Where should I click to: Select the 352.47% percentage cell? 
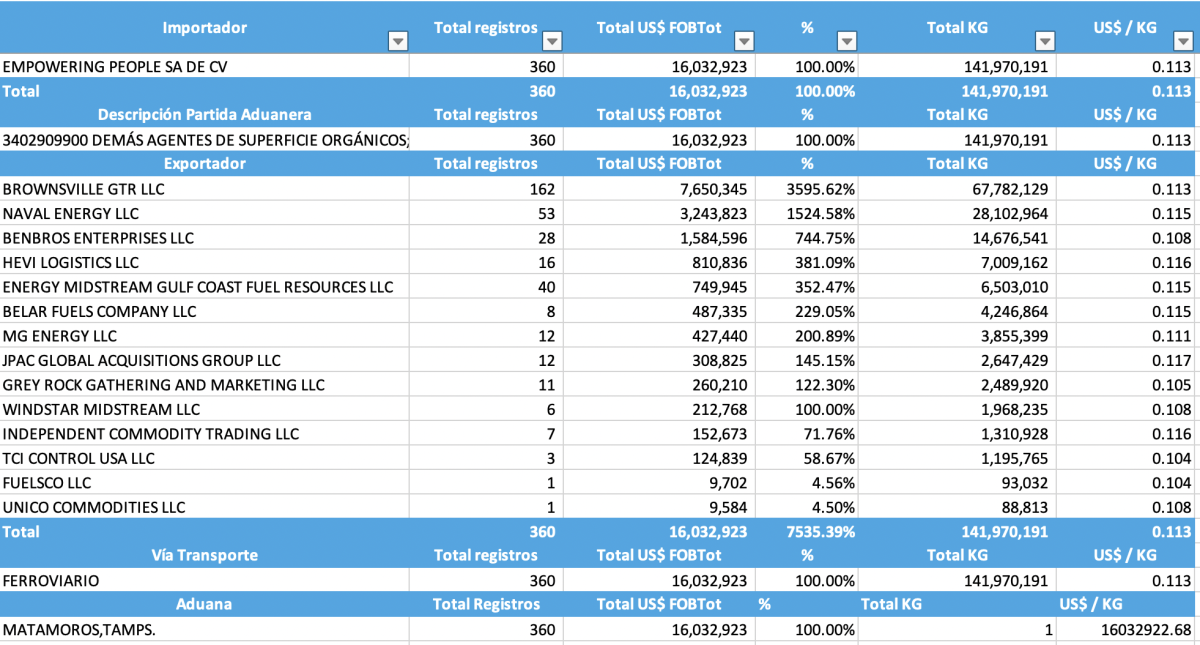click(808, 287)
